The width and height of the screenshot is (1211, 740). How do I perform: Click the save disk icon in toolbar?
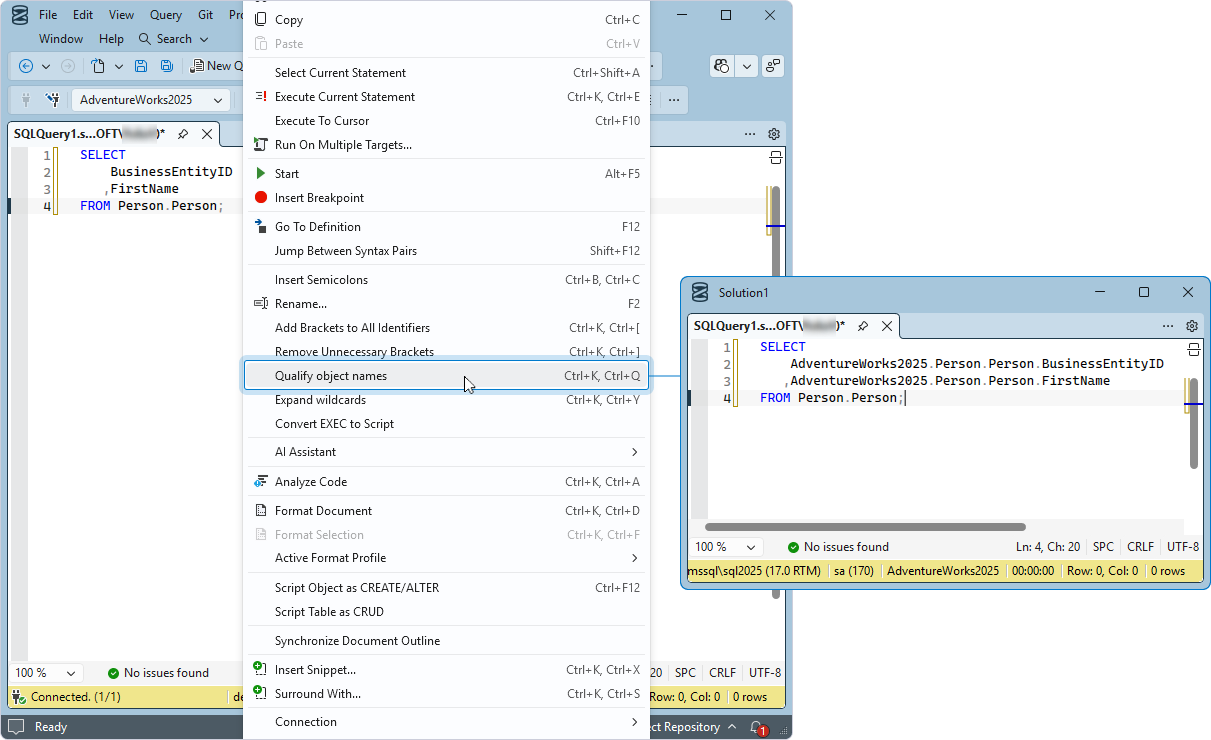point(141,66)
